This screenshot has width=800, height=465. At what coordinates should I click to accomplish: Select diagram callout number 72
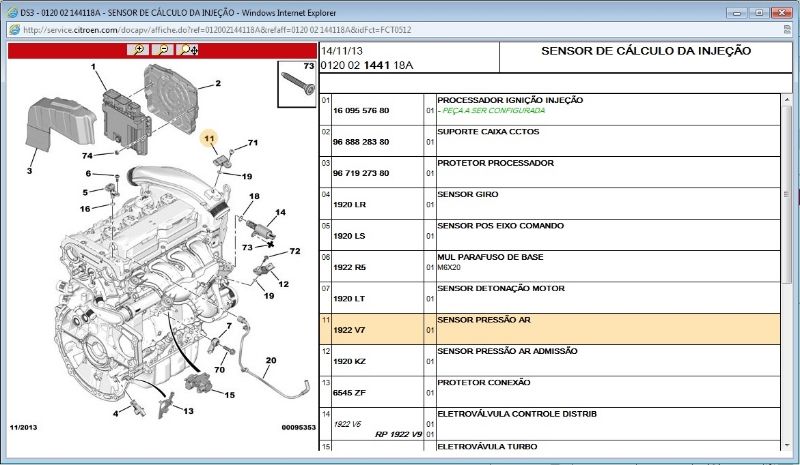(295, 251)
